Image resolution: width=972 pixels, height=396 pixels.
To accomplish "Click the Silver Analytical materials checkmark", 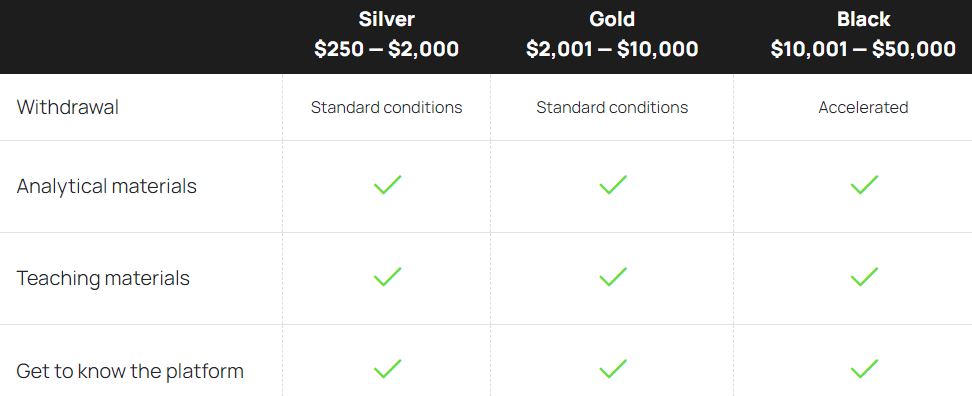I will (387, 185).
